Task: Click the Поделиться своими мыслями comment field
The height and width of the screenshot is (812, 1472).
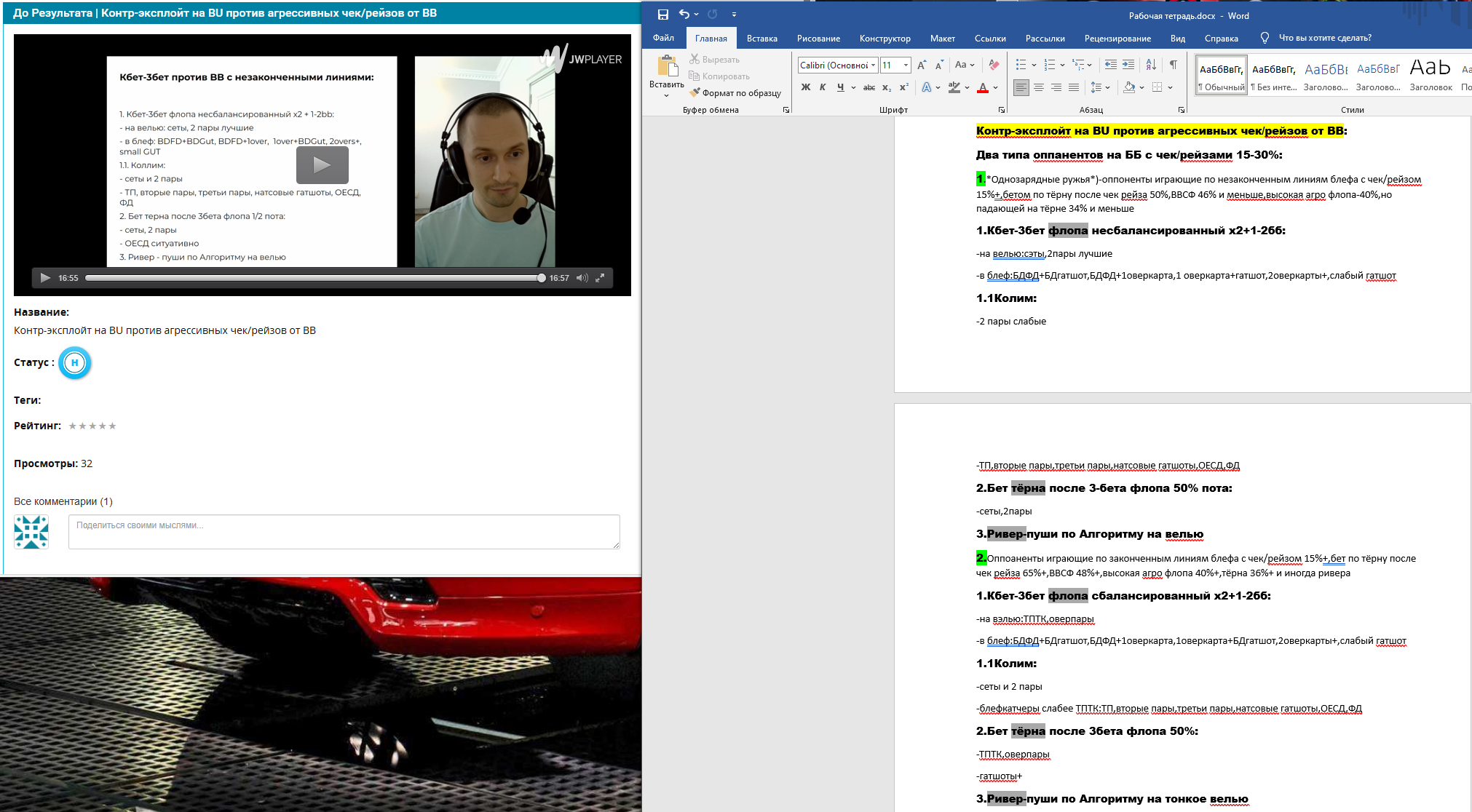Action: pos(344,531)
